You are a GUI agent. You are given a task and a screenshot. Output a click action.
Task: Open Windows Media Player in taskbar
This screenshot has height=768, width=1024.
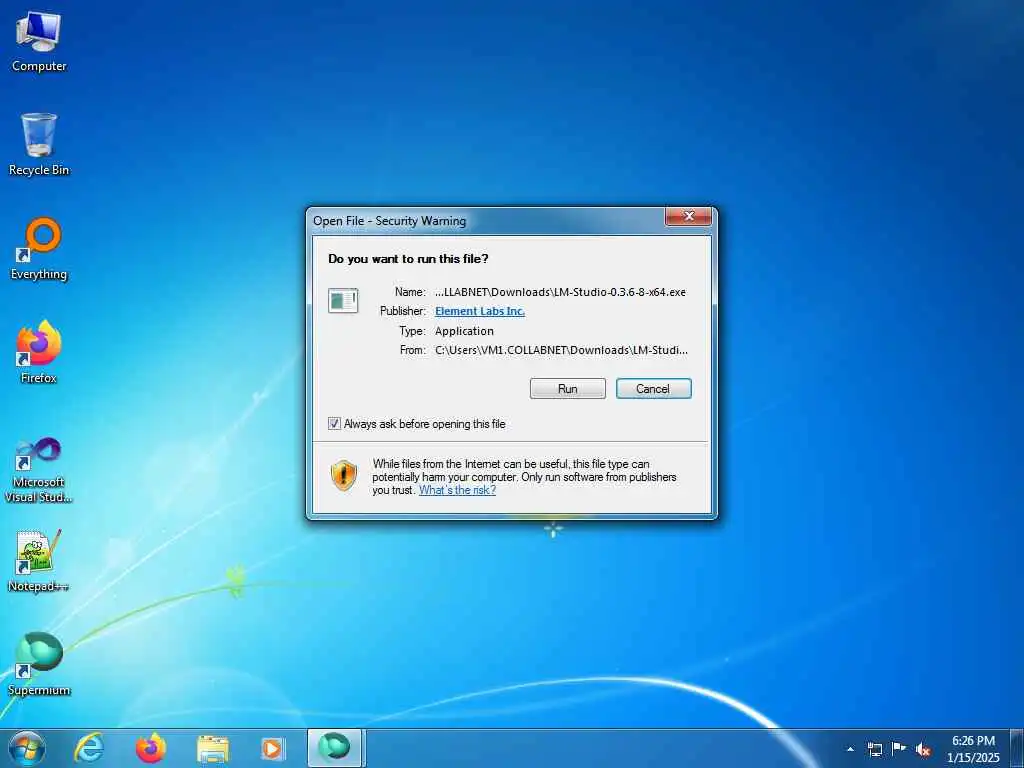(273, 748)
